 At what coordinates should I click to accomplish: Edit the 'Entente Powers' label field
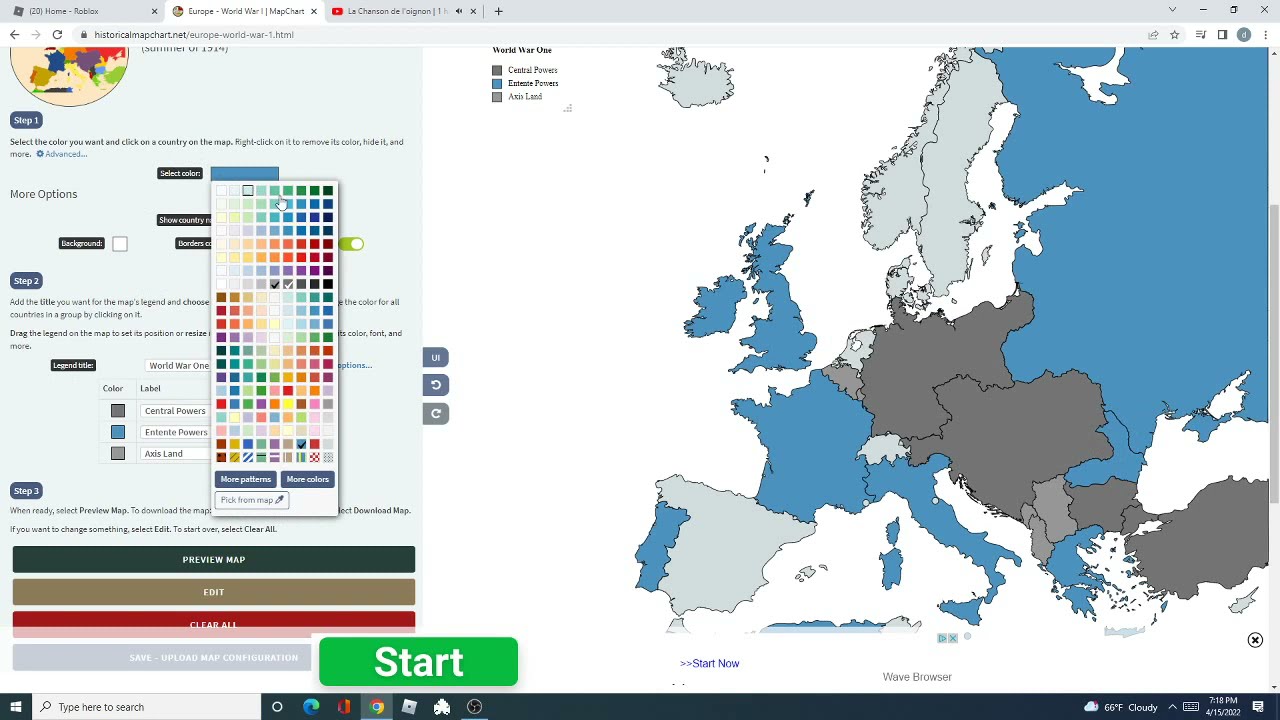coord(174,432)
